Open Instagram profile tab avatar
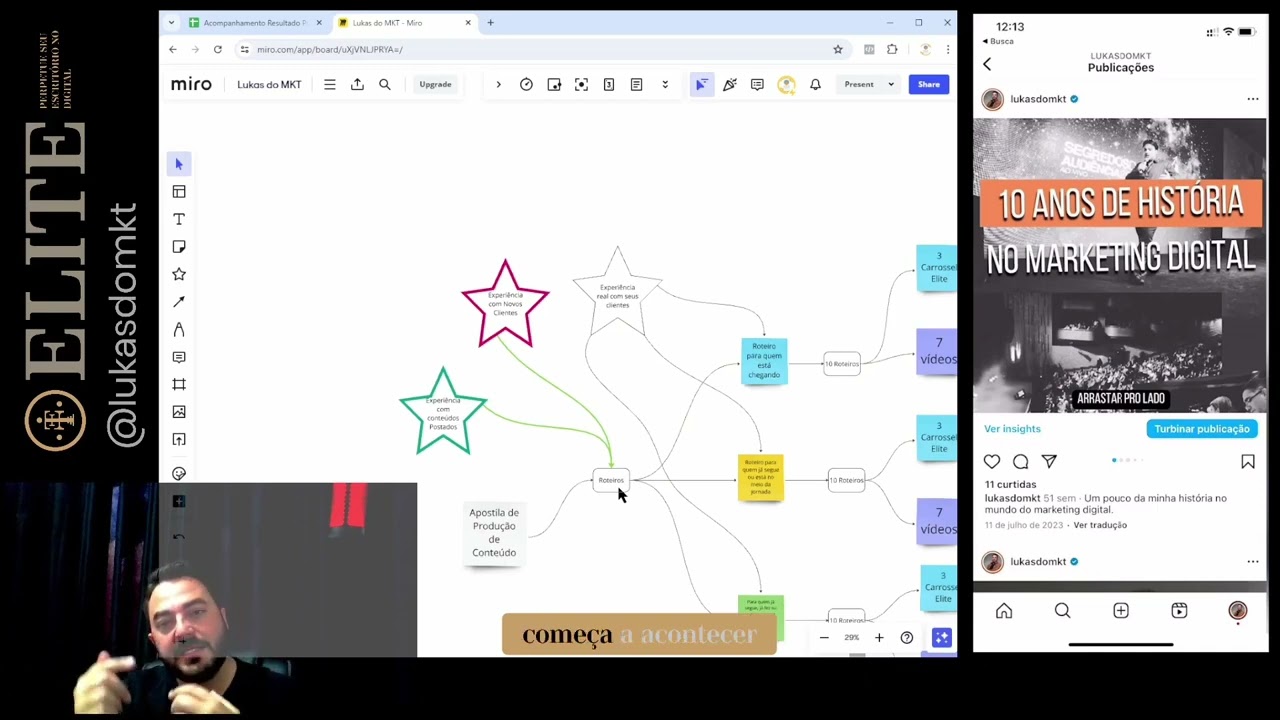Screen dimensions: 1280x720 tap(1238, 611)
